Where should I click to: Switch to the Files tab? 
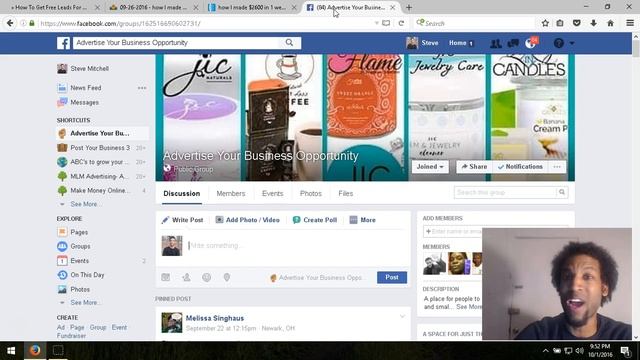point(345,193)
